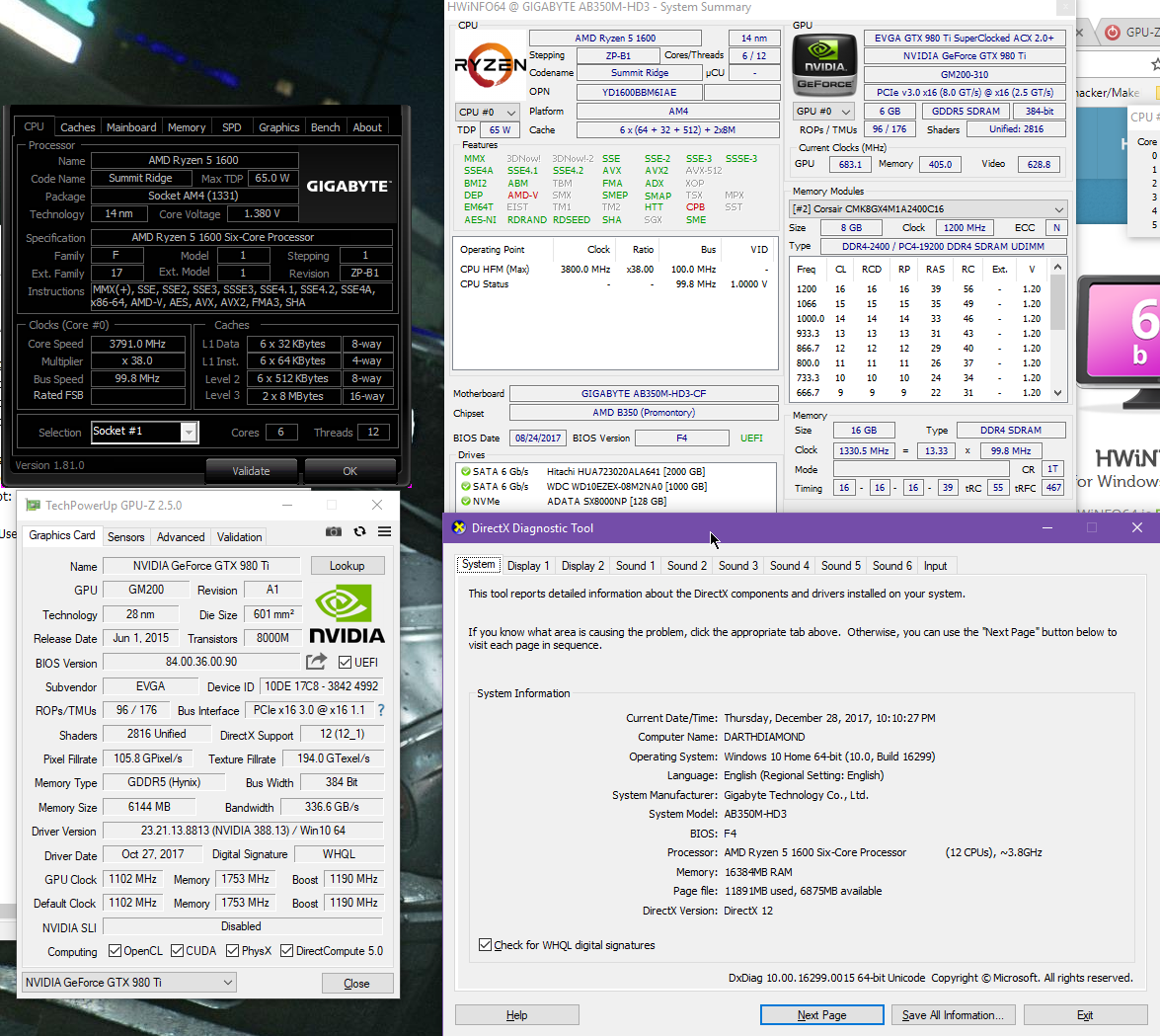1160x1036 pixels.
Task: Open Graphics tab in CPU-Z
Action: click(279, 127)
